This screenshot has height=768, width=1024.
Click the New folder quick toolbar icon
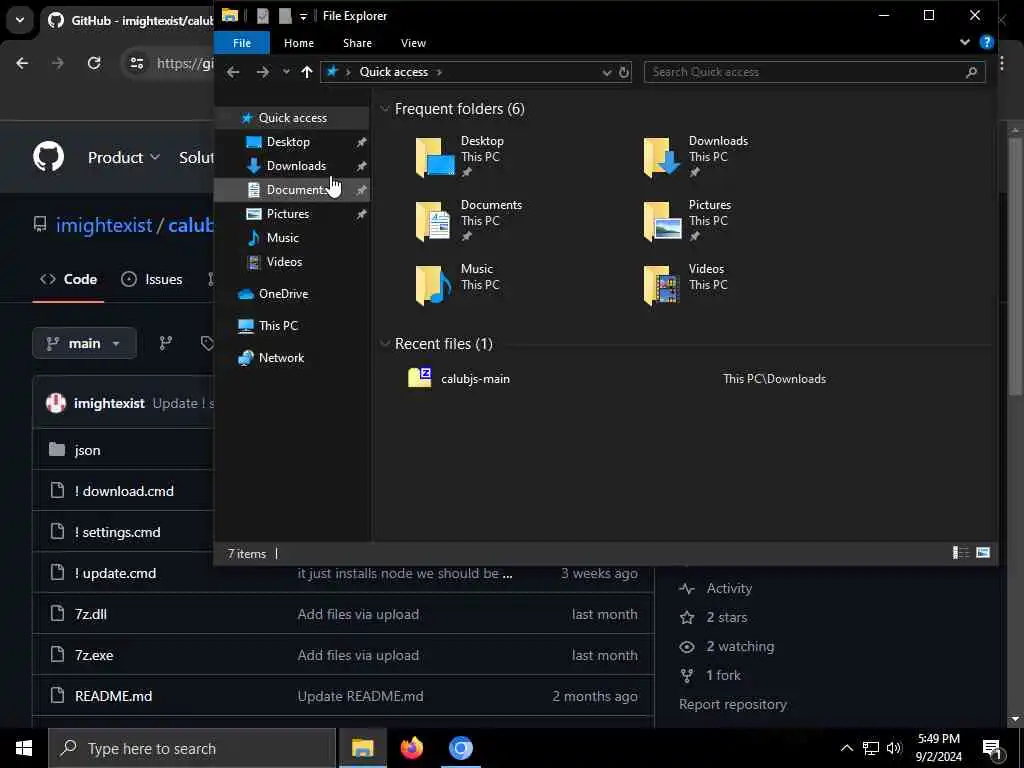pos(285,16)
